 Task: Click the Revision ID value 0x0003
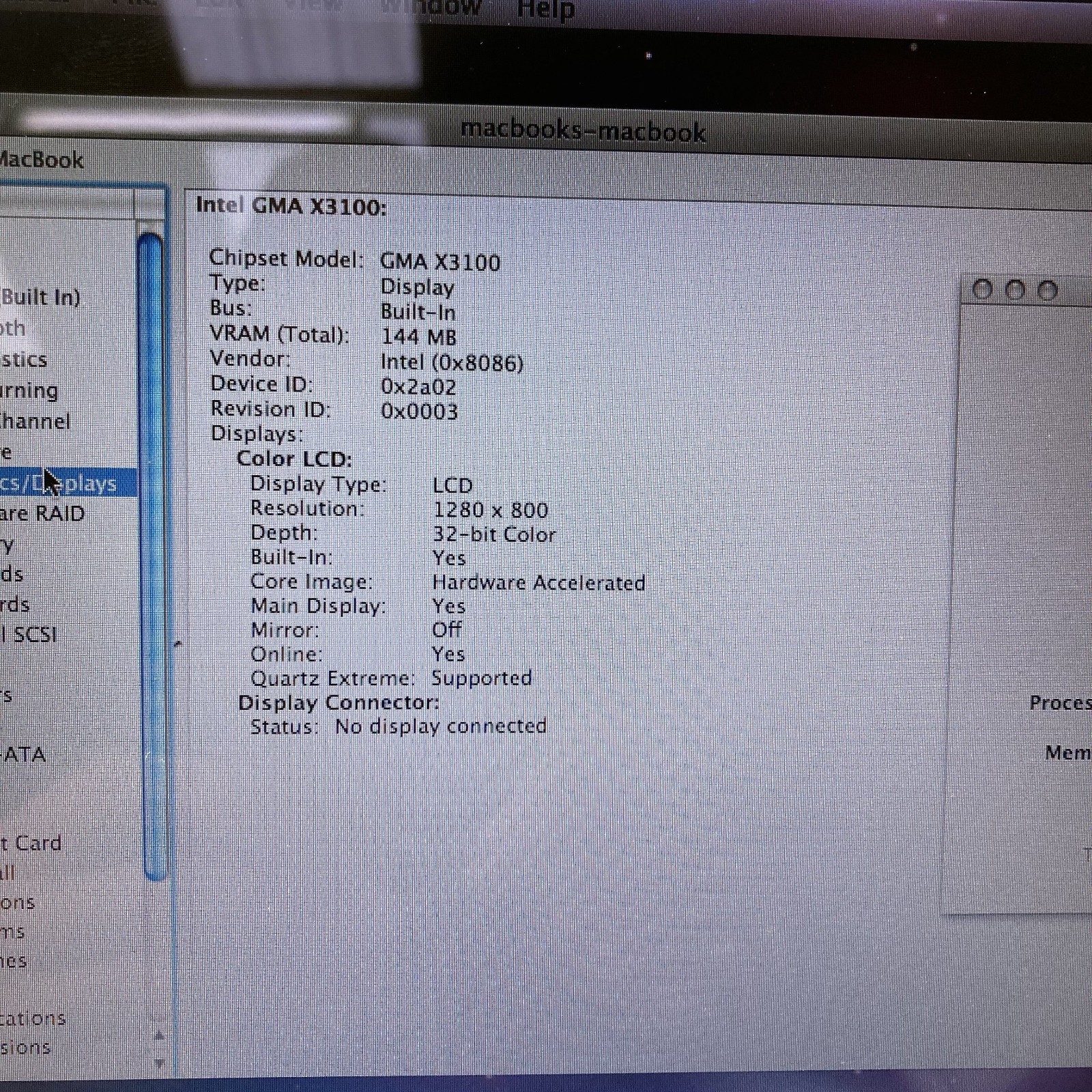[x=419, y=412]
